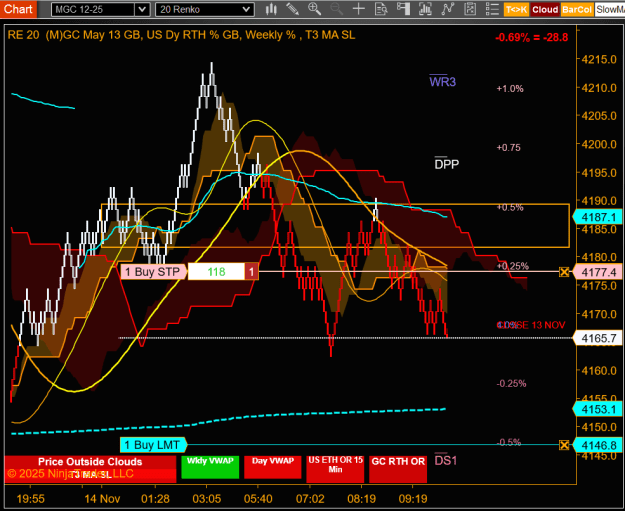625x511 pixels.
Task: Click the 4177.4 pink price marker
Action: (x=598, y=272)
